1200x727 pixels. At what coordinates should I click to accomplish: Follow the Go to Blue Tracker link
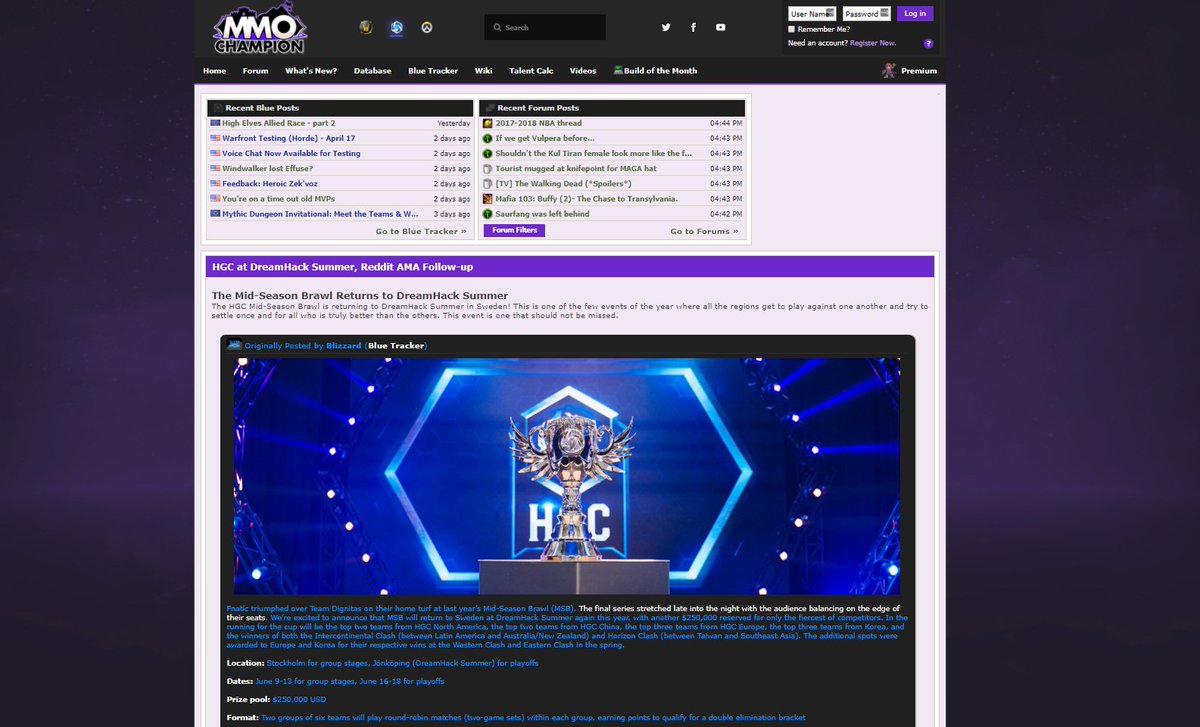(421, 231)
